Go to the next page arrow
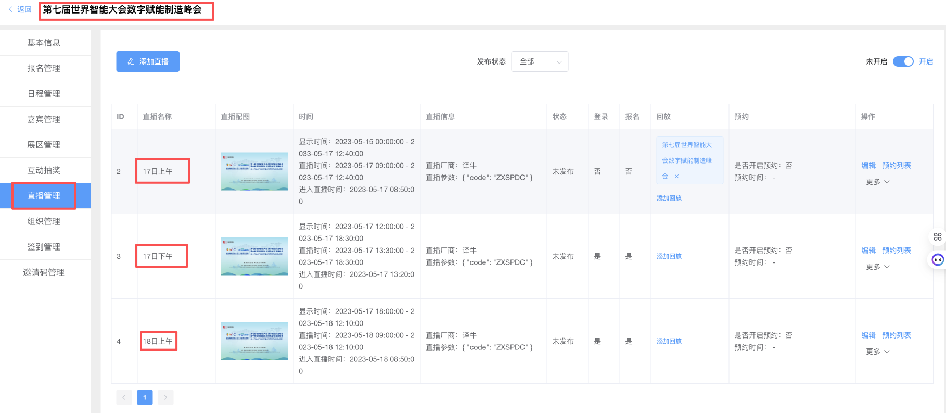947x413 pixels. 165,397
